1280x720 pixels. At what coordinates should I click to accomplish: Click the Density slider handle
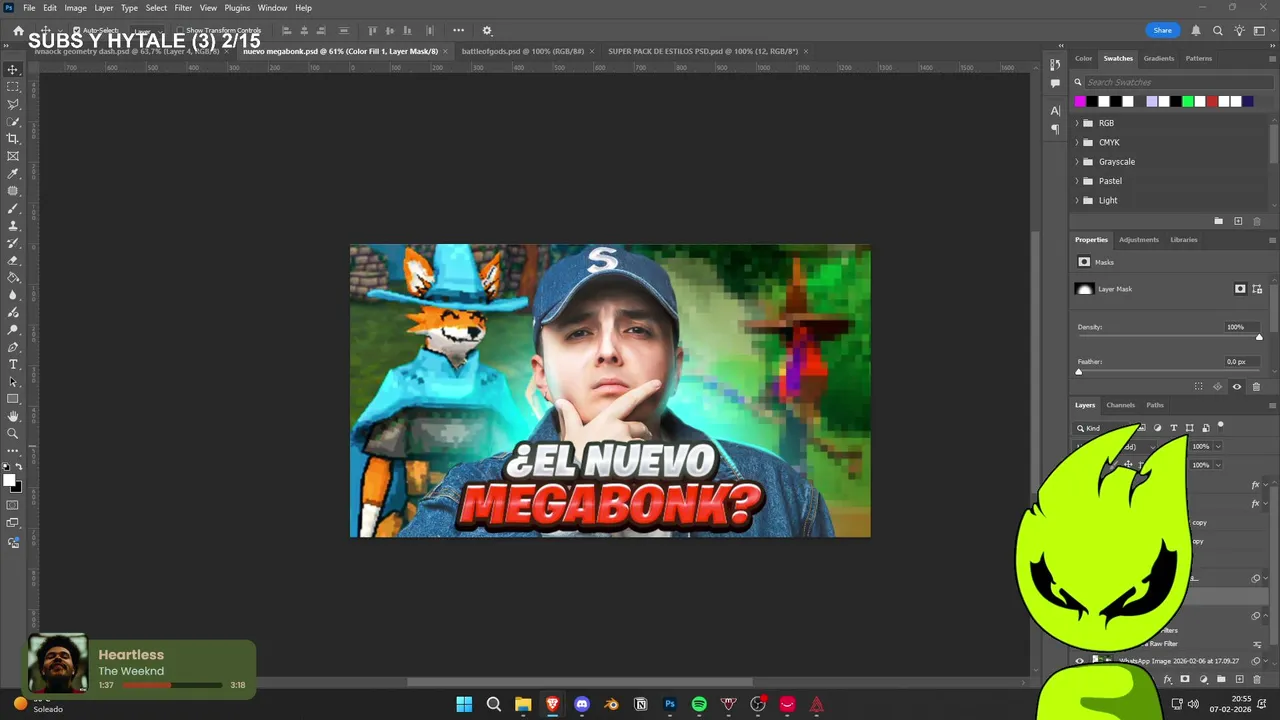(1259, 337)
